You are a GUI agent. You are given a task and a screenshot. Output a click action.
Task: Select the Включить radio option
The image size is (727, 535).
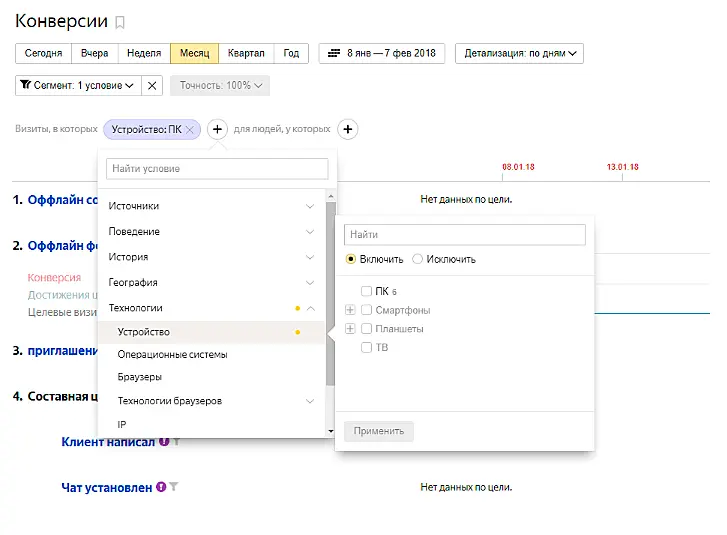click(350, 259)
